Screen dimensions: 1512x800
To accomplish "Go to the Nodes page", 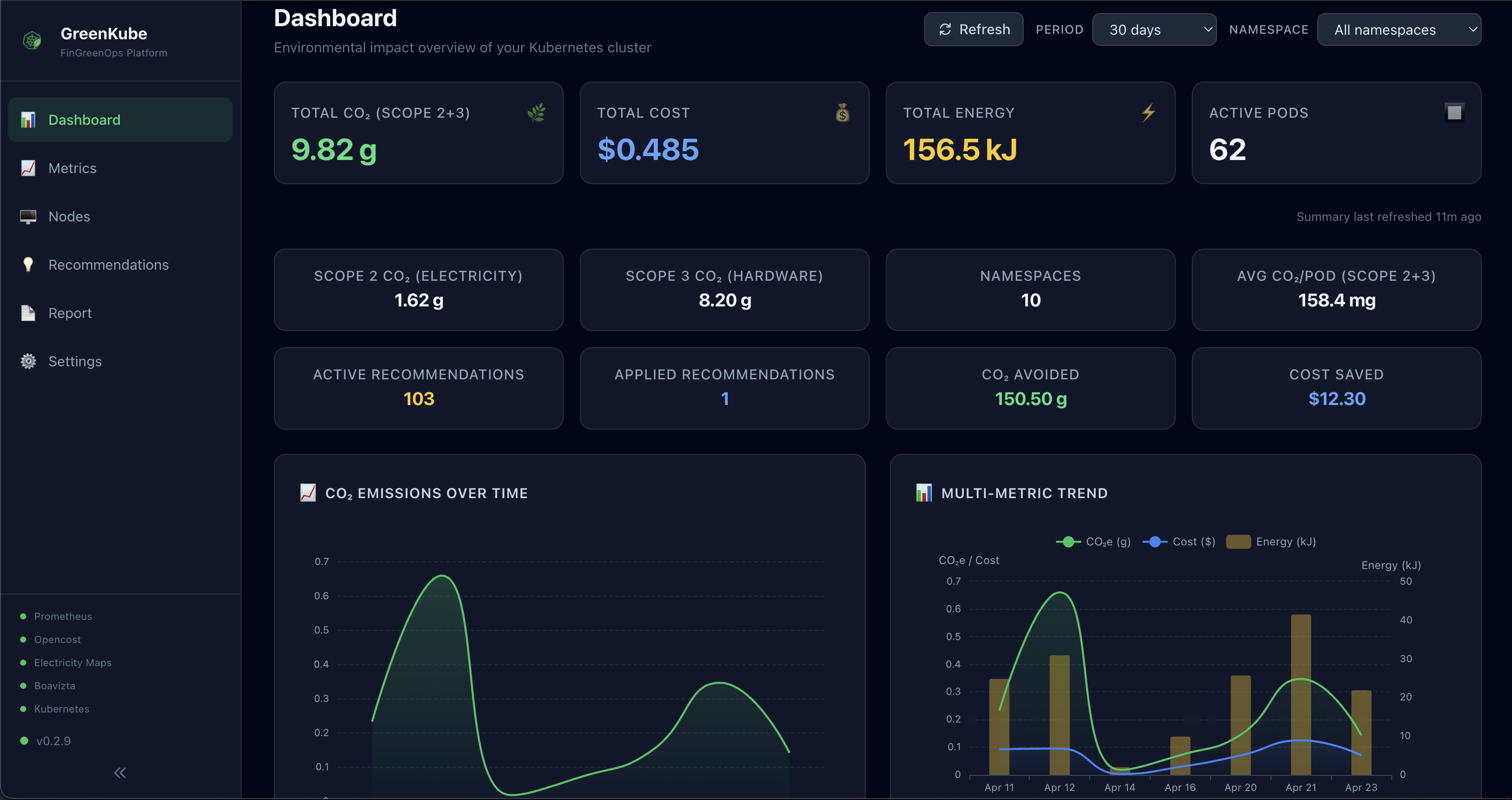I will click(120, 216).
